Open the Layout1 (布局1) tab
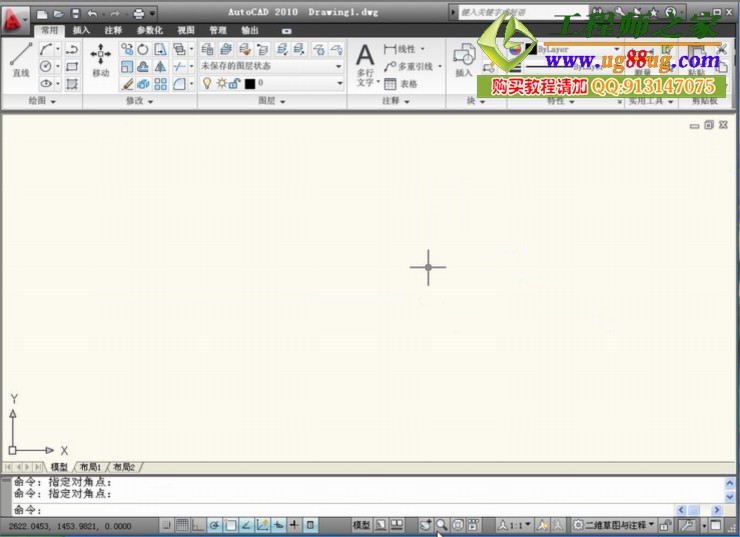The image size is (740, 537). click(91, 467)
